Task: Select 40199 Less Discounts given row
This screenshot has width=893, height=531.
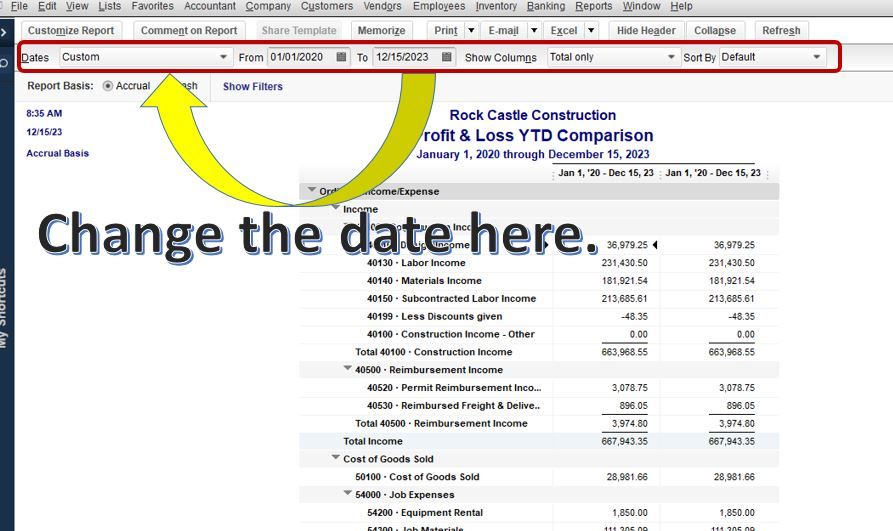Action: (x=539, y=316)
